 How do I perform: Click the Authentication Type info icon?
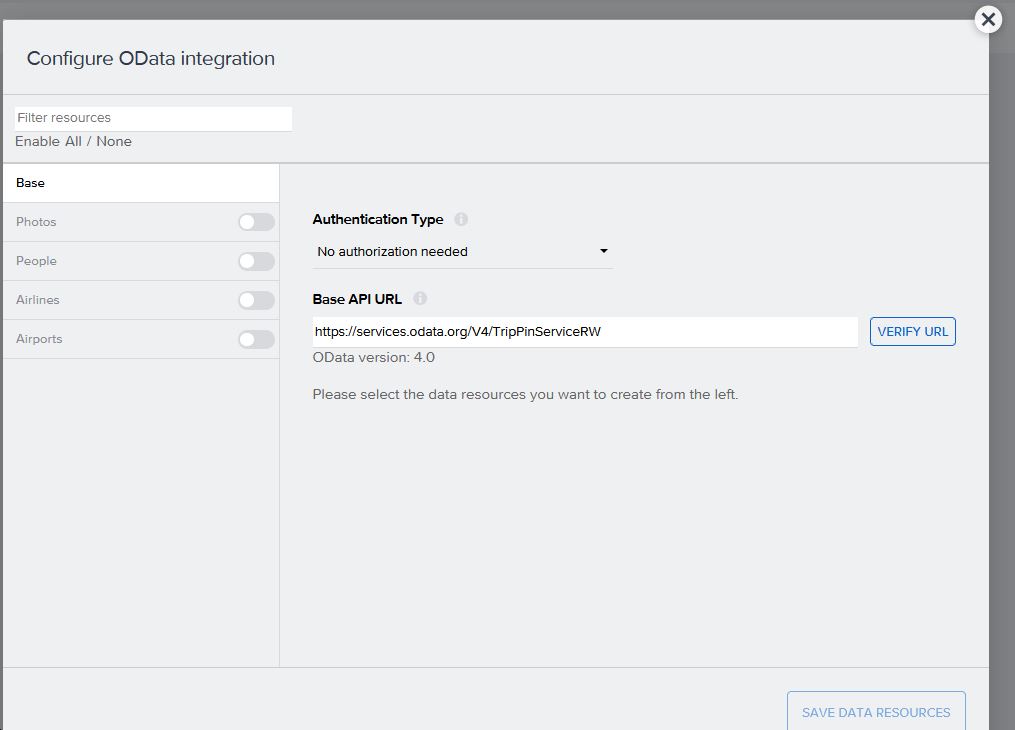click(461, 219)
